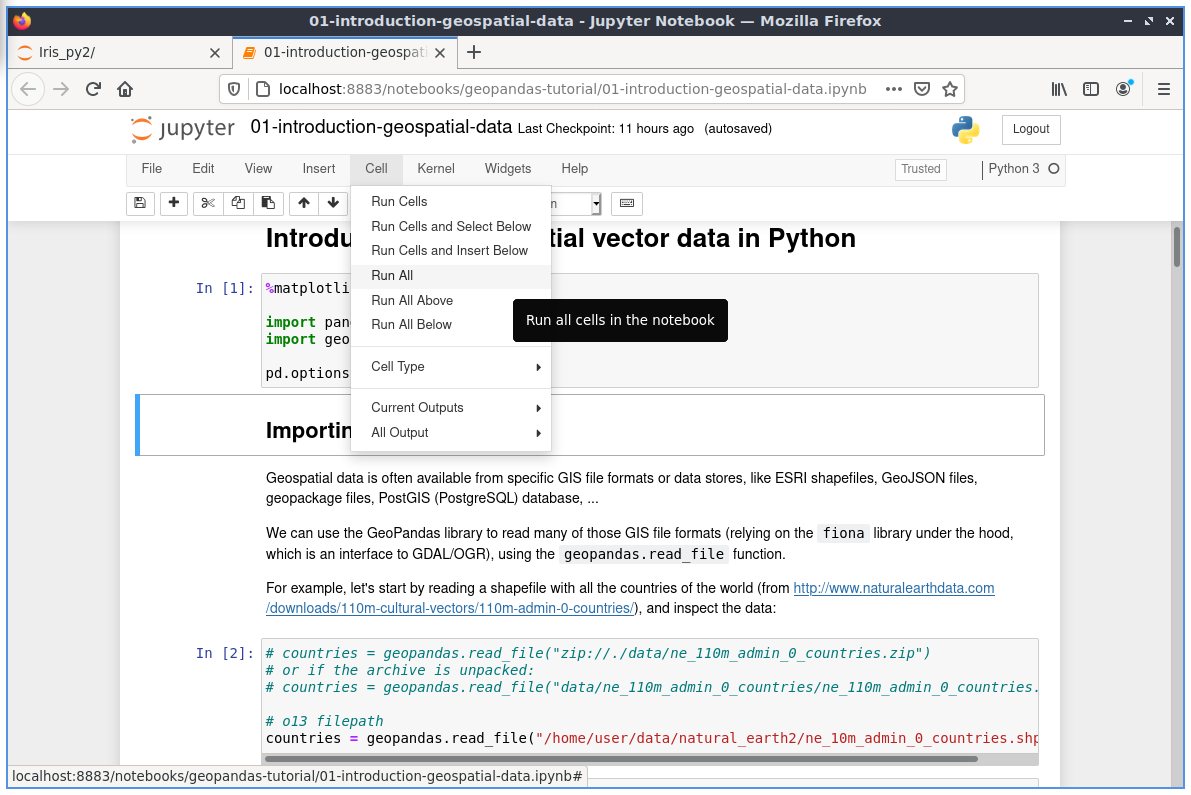The image size is (1191, 795).
Task: Save the notebook with the floppy disk icon
Action: [x=140, y=203]
